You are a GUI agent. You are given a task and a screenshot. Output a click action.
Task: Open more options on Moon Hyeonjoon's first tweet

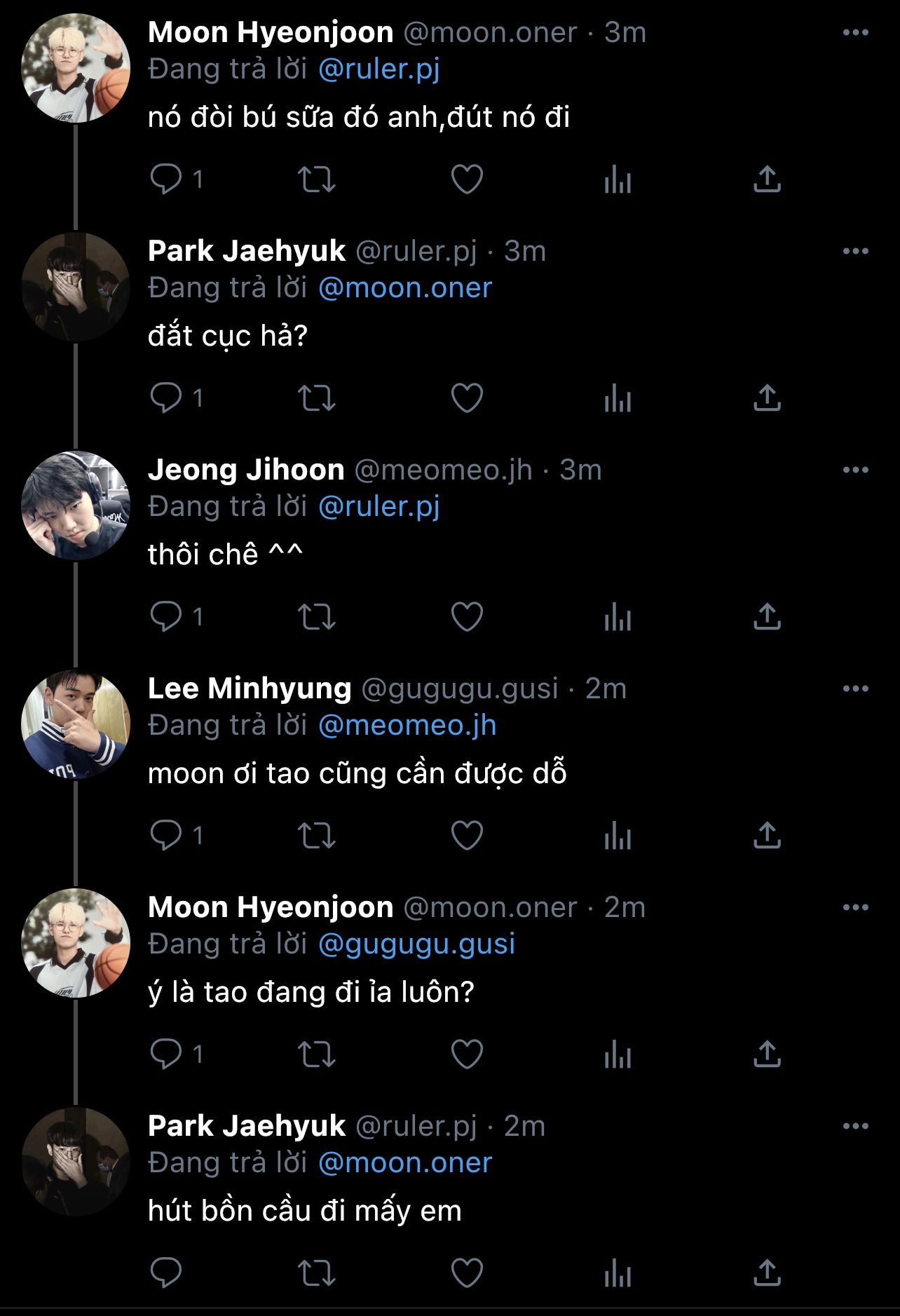(x=855, y=32)
